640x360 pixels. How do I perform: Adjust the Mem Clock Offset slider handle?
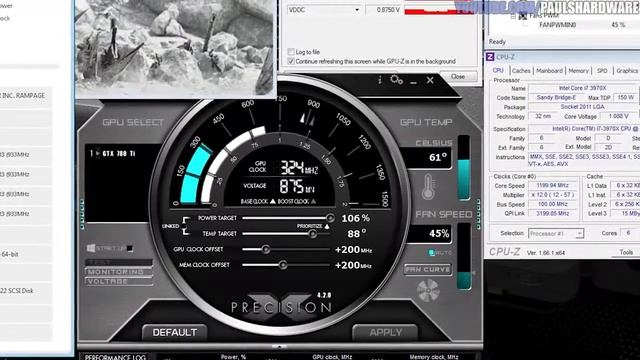(x=282, y=265)
